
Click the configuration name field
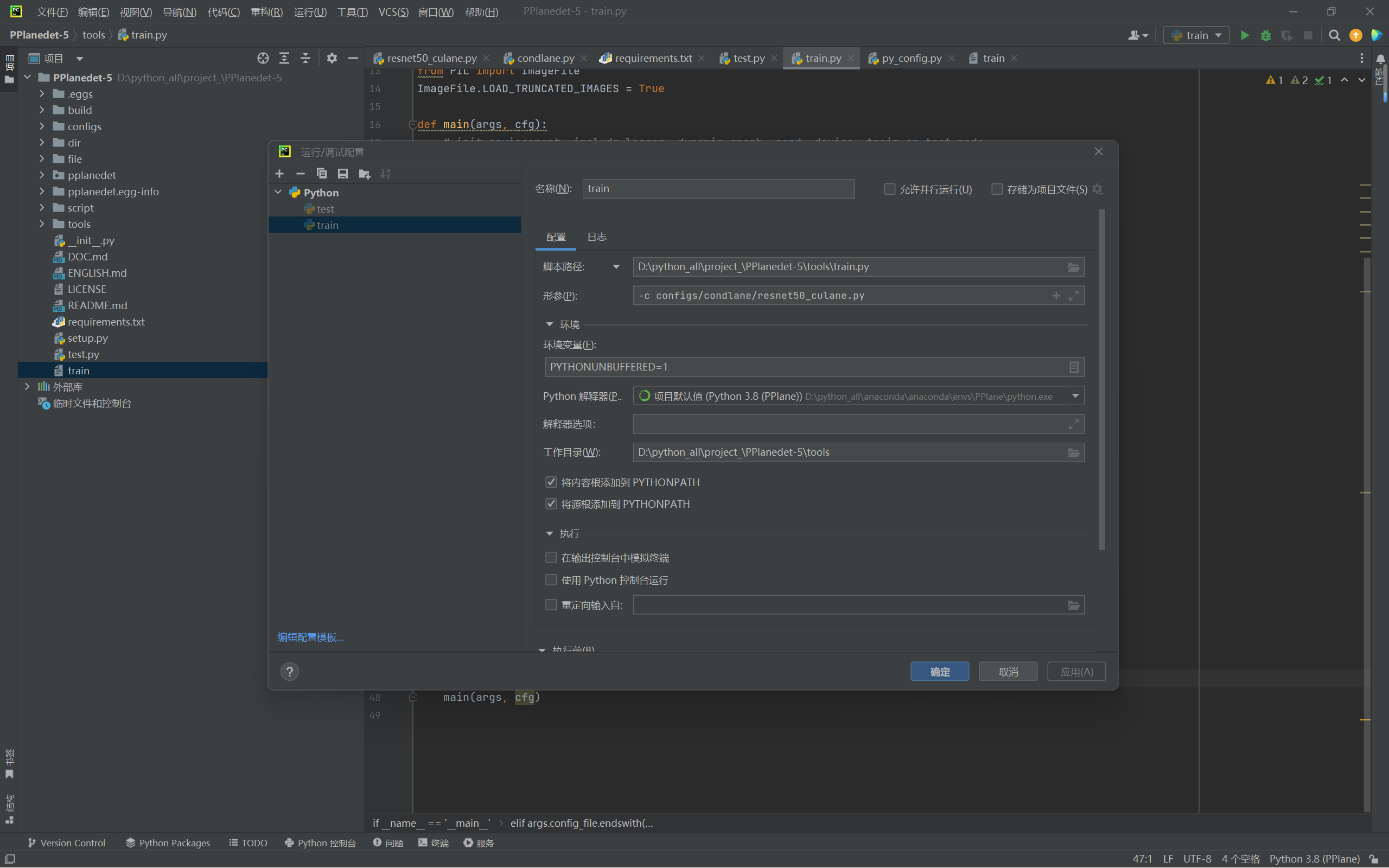(x=718, y=188)
